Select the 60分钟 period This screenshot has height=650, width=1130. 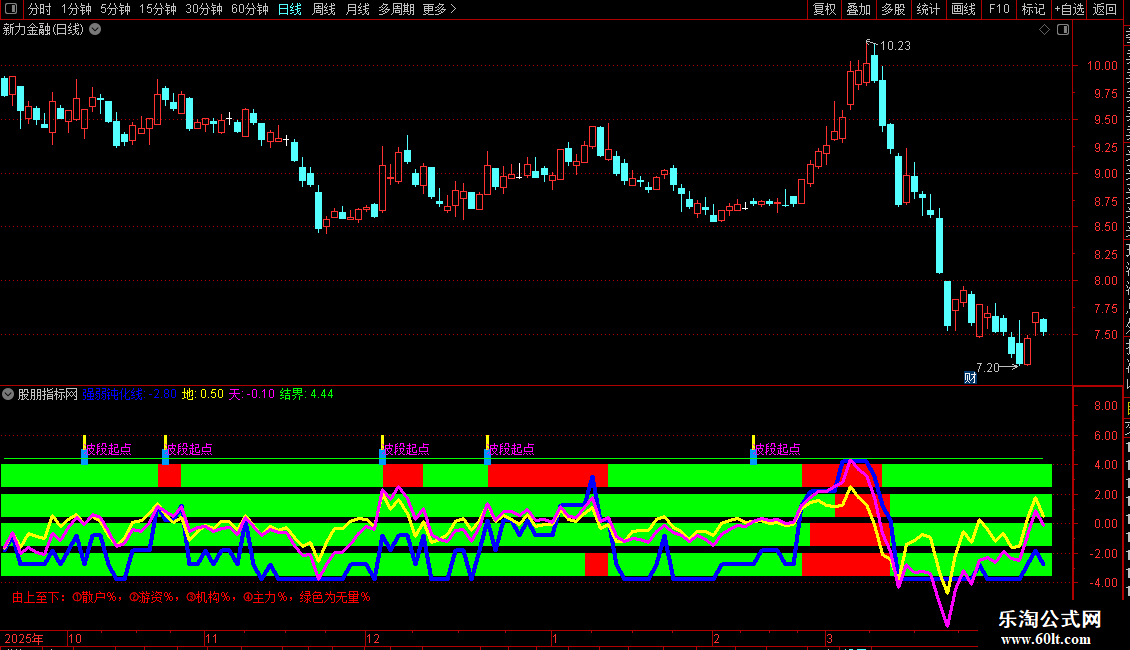pos(249,9)
